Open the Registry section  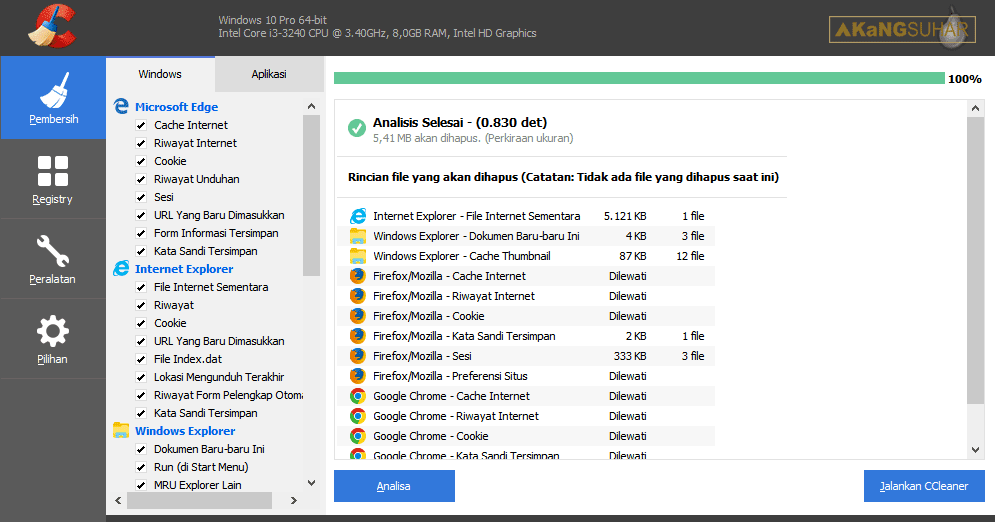coord(53,179)
